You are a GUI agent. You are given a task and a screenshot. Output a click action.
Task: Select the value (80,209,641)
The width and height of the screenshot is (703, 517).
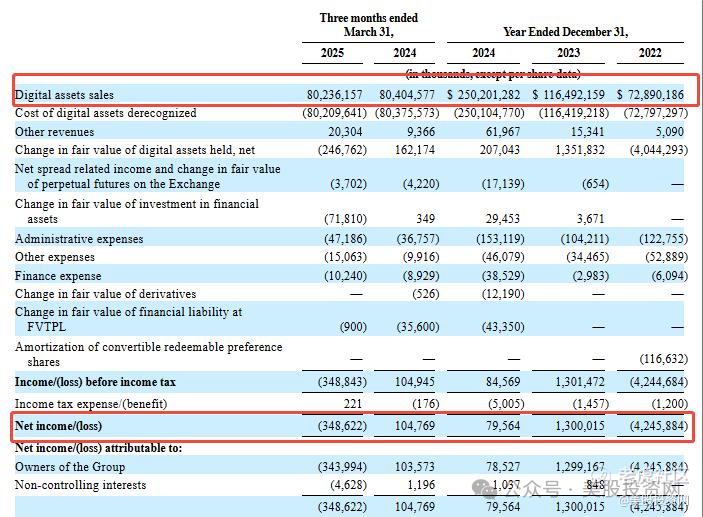click(334, 113)
